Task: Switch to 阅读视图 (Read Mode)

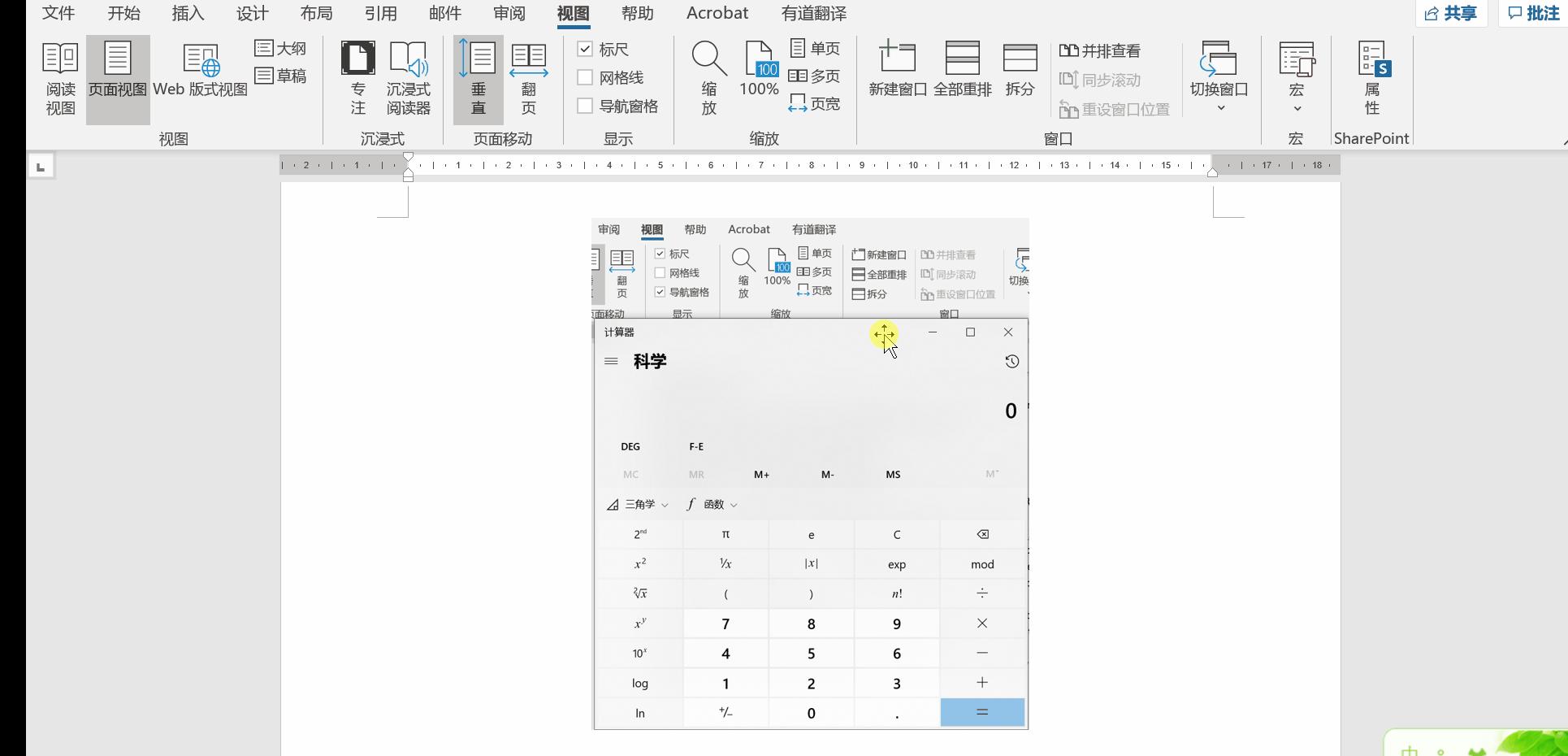Action: (59, 77)
